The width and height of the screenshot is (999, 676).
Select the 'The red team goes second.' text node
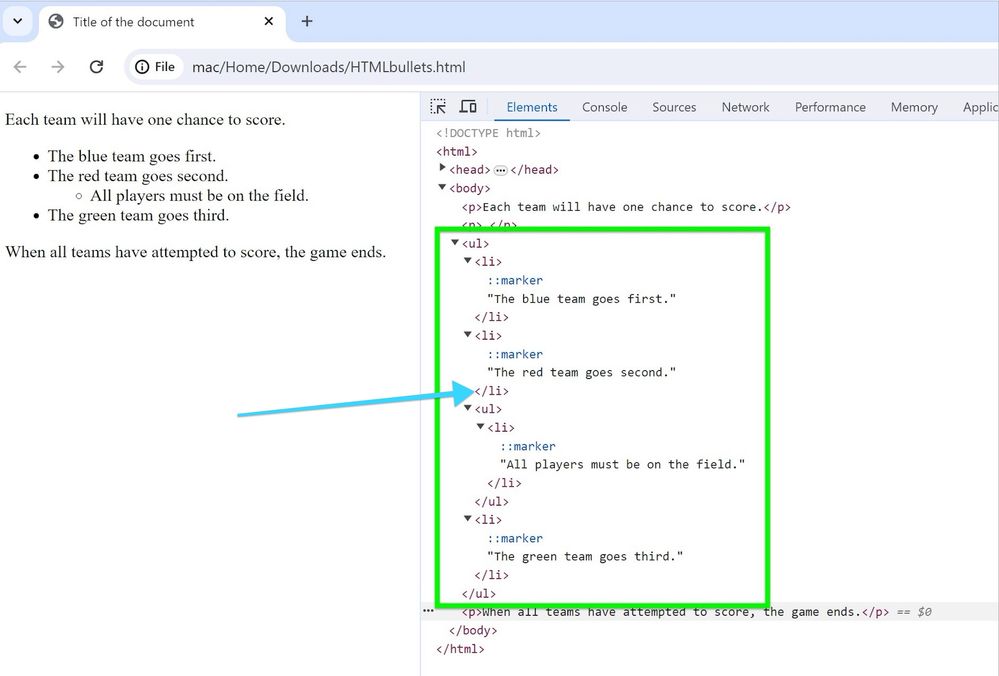tap(581, 372)
